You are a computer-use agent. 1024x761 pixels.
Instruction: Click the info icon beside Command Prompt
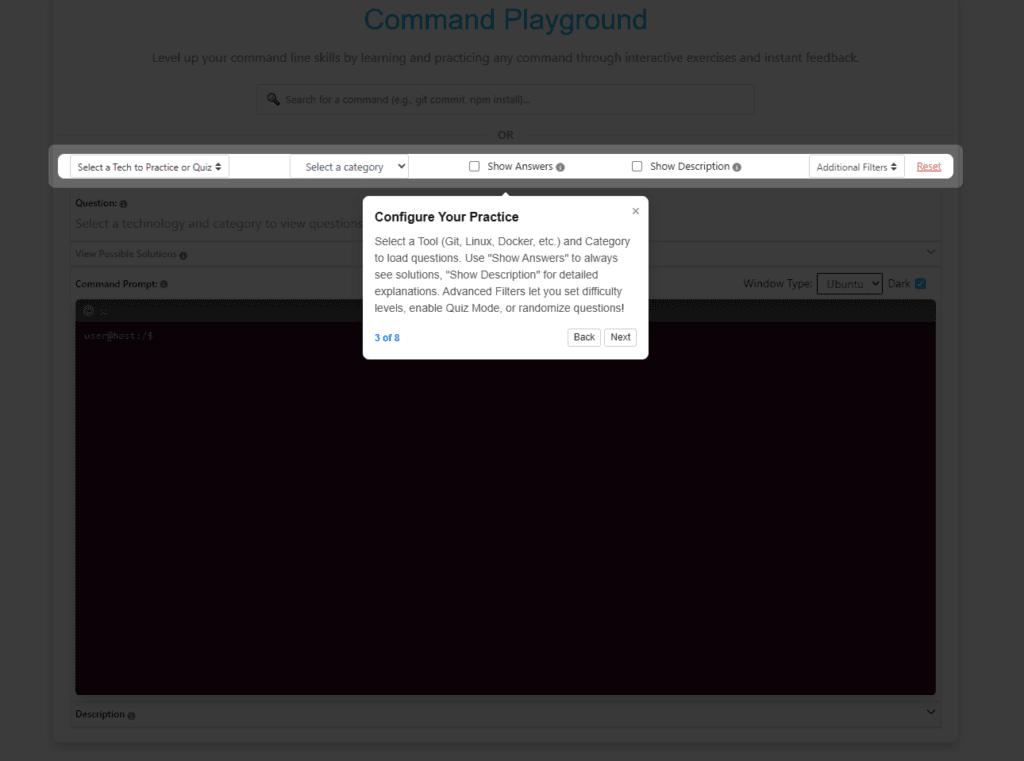click(164, 285)
